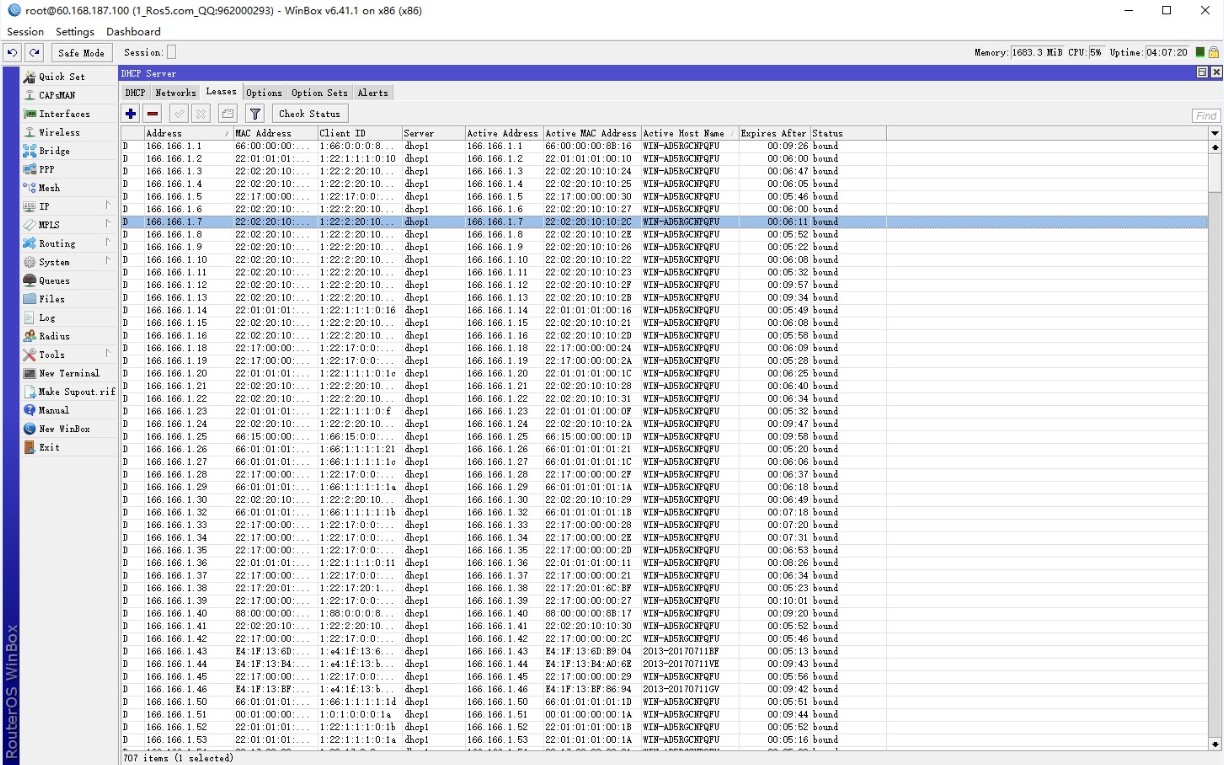
Task: Select the lease row 166.166.1.43
Action: click(664, 652)
